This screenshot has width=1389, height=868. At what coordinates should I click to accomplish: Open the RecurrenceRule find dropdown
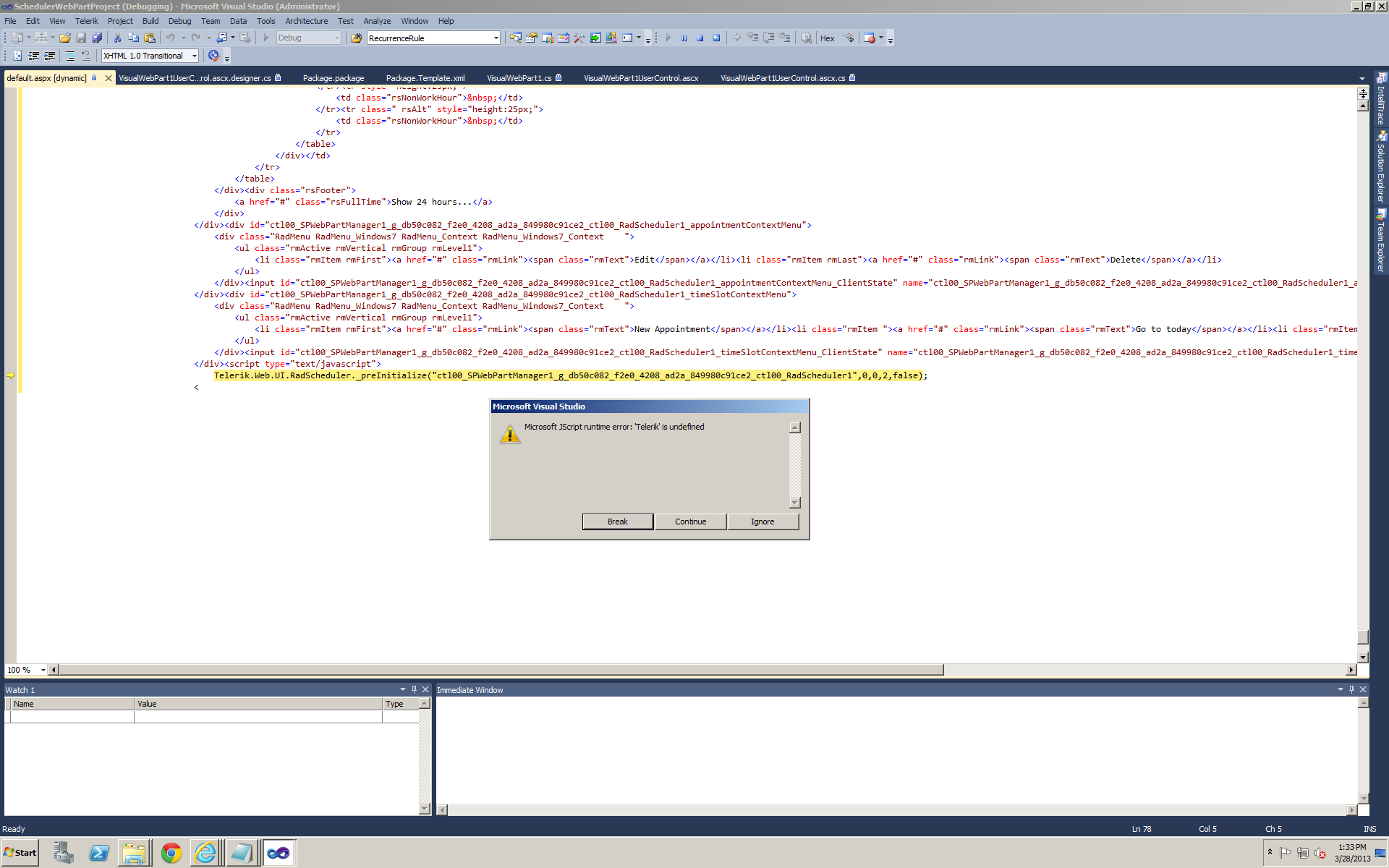click(x=496, y=38)
